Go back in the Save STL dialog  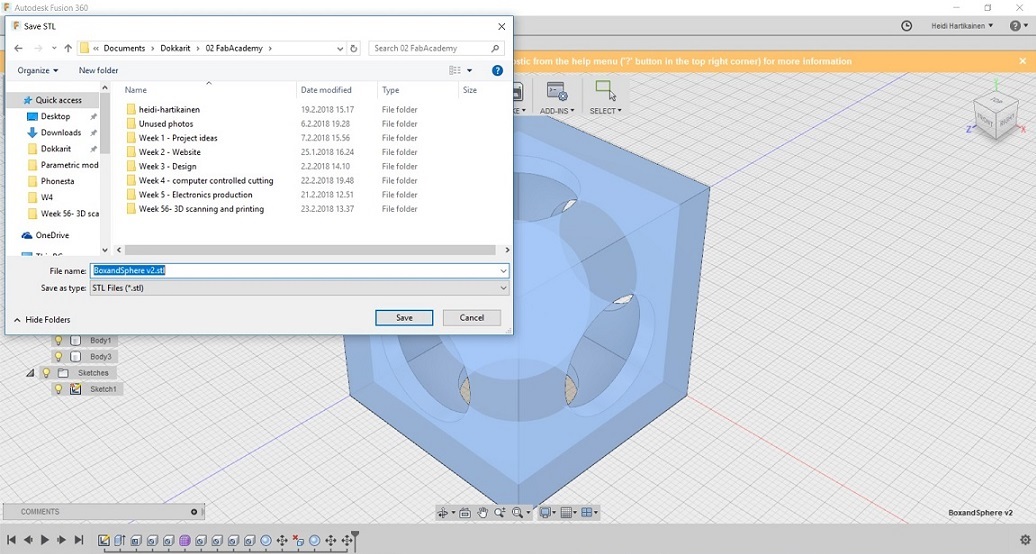tap(18, 48)
